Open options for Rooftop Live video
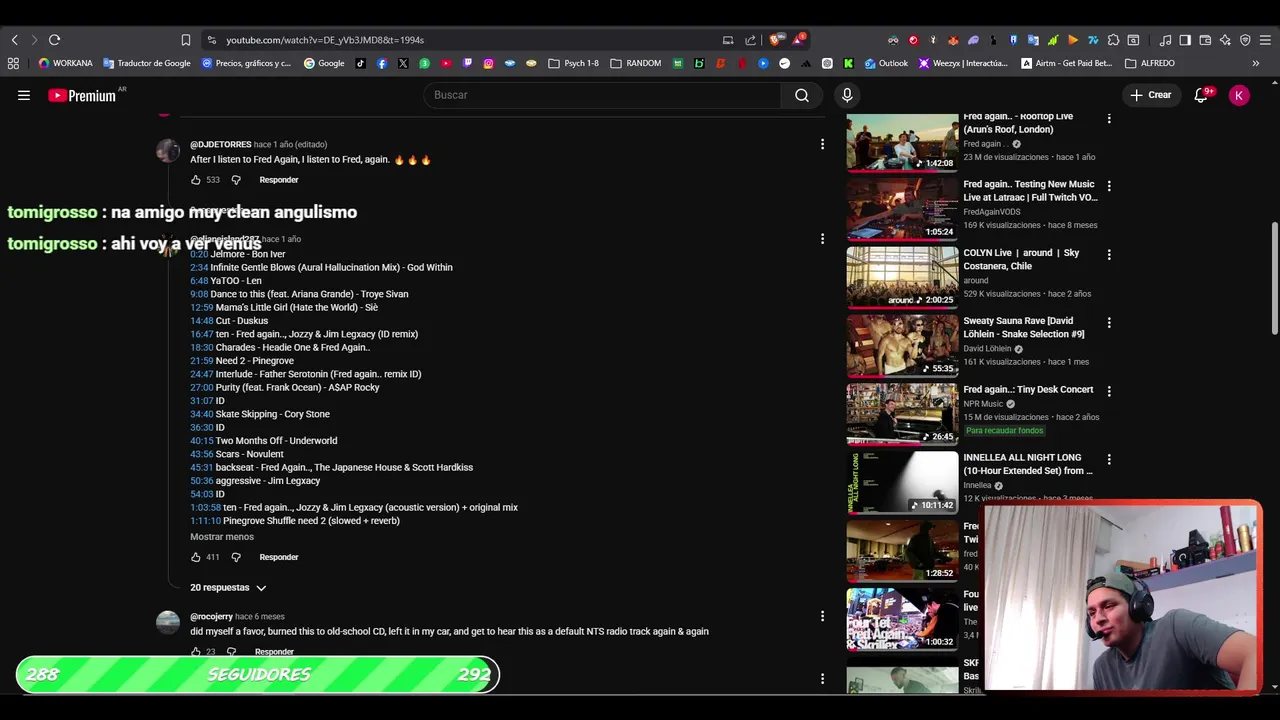The width and height of the screenshot is (1280, 720). 1108,118
